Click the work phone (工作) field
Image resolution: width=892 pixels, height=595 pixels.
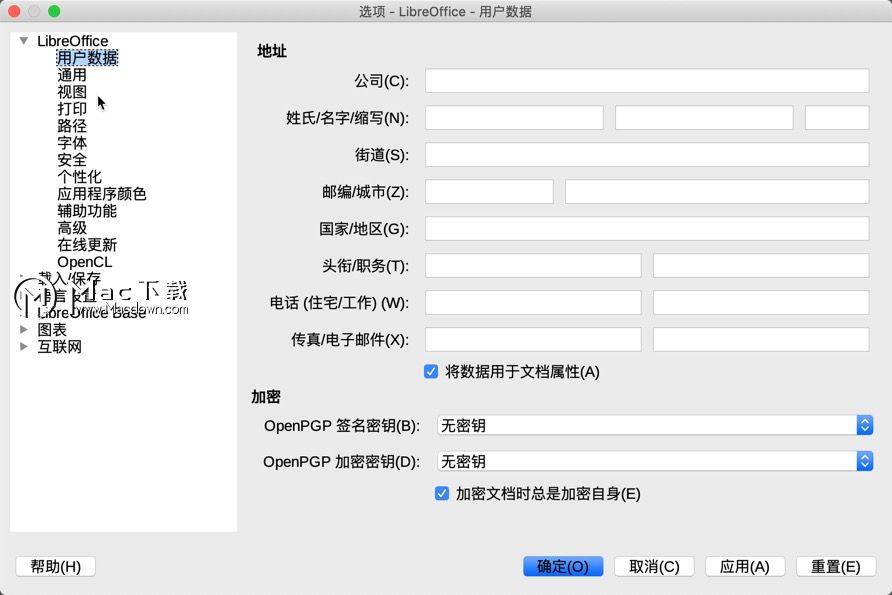[x=761, y=303]
